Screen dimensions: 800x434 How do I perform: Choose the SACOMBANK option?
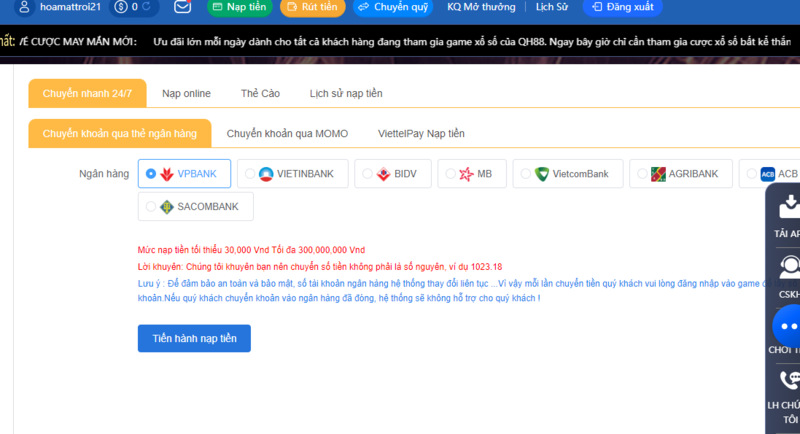pos(151,207)
